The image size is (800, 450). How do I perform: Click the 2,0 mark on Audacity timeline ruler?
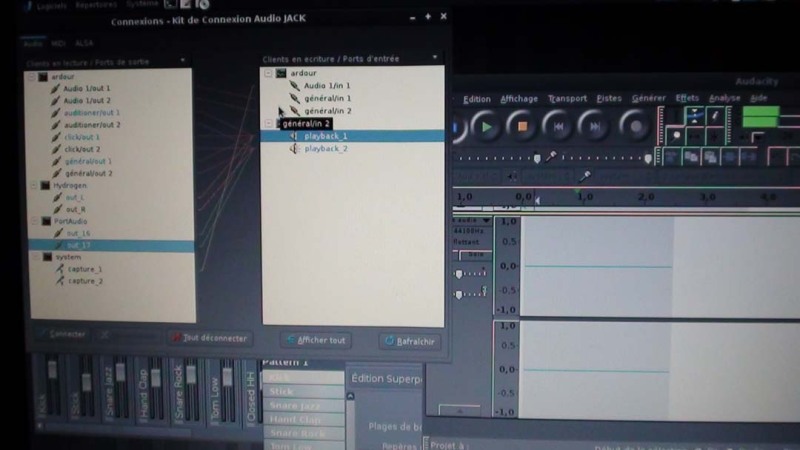(645, 196)
